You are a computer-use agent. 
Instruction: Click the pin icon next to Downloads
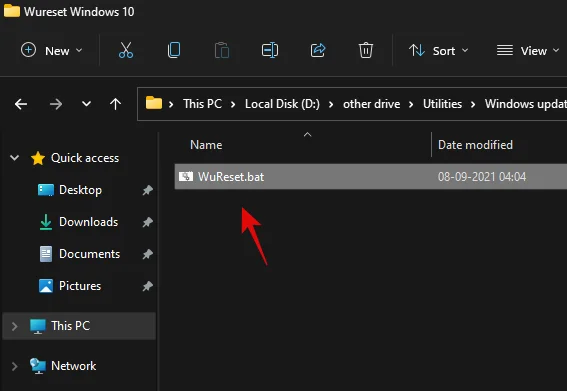click(147, 222)
